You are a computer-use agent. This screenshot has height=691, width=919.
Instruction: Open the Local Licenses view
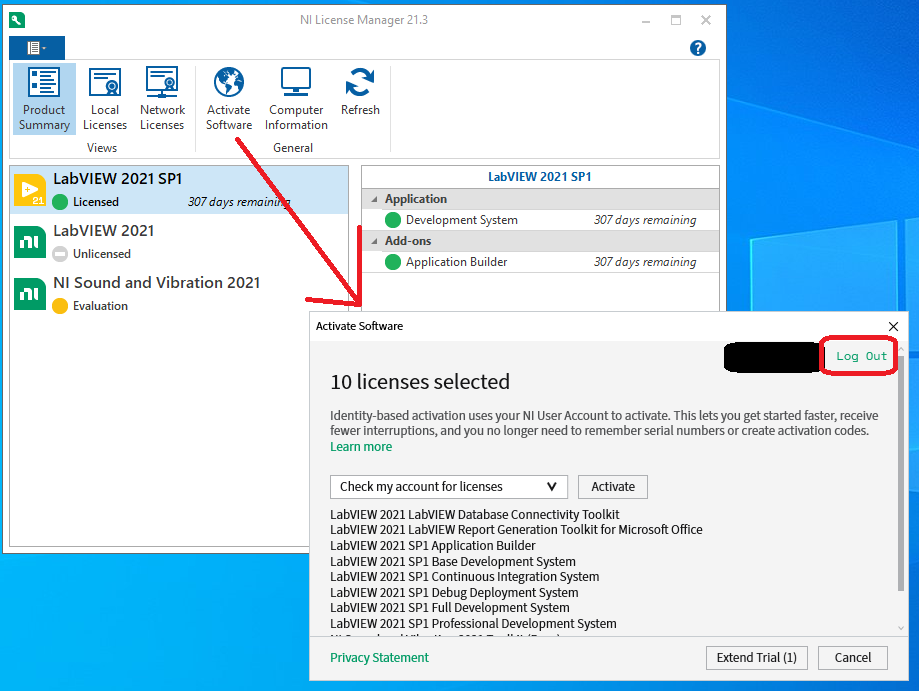pos(105,99)
